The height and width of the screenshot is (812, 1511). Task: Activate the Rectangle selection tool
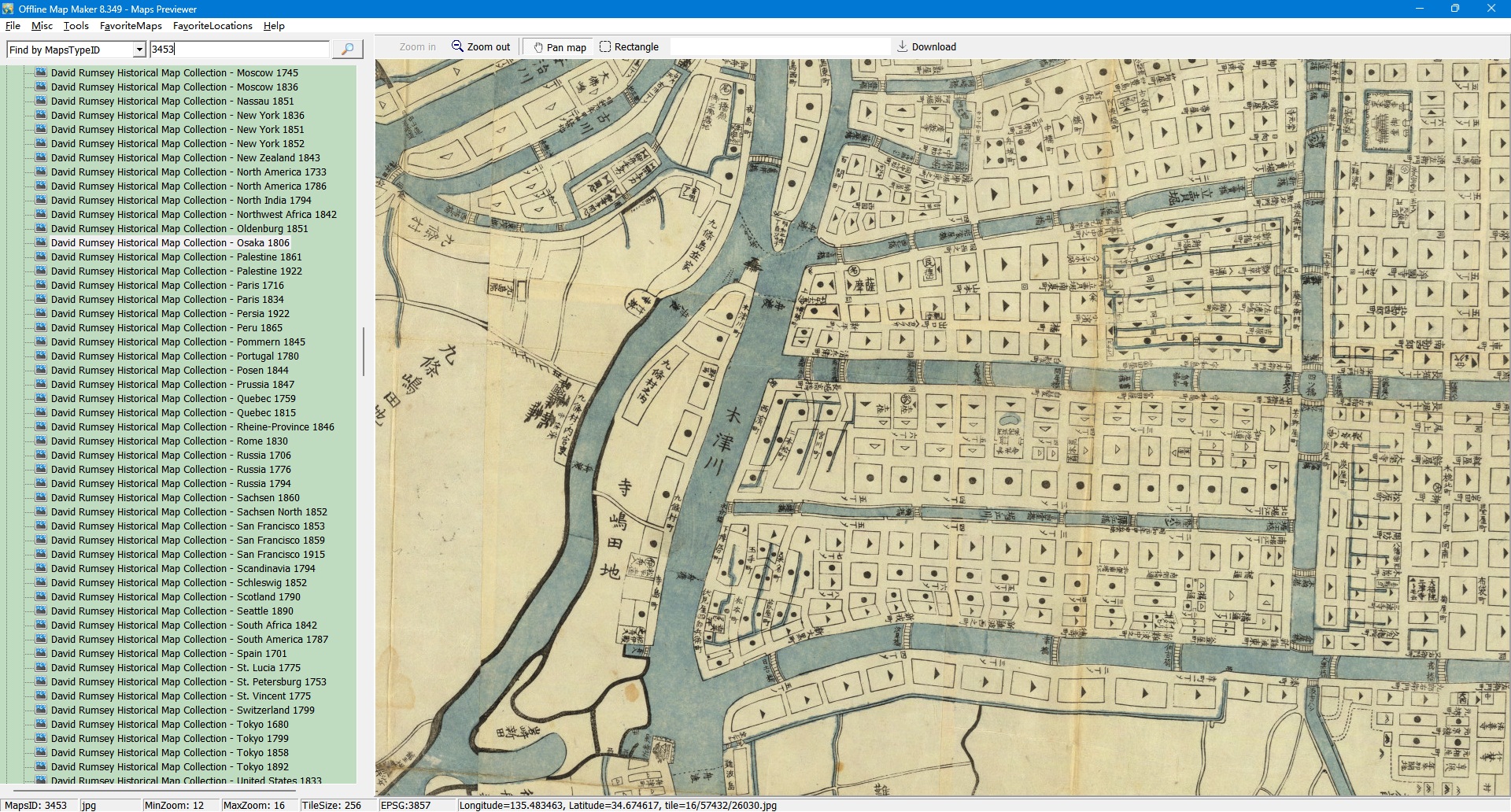[x=605, y=46]
